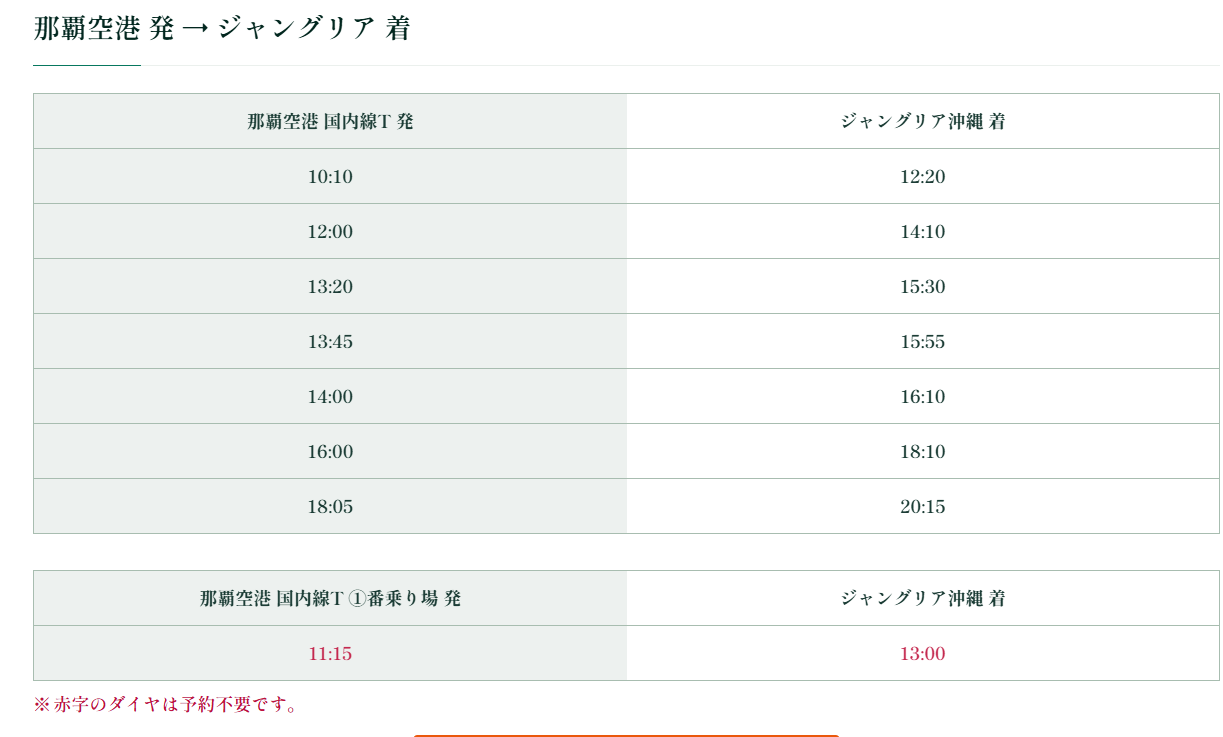
Task: Click the 那覇空港 発 → ジャングリア 着 heading
Action: (222, 29)
